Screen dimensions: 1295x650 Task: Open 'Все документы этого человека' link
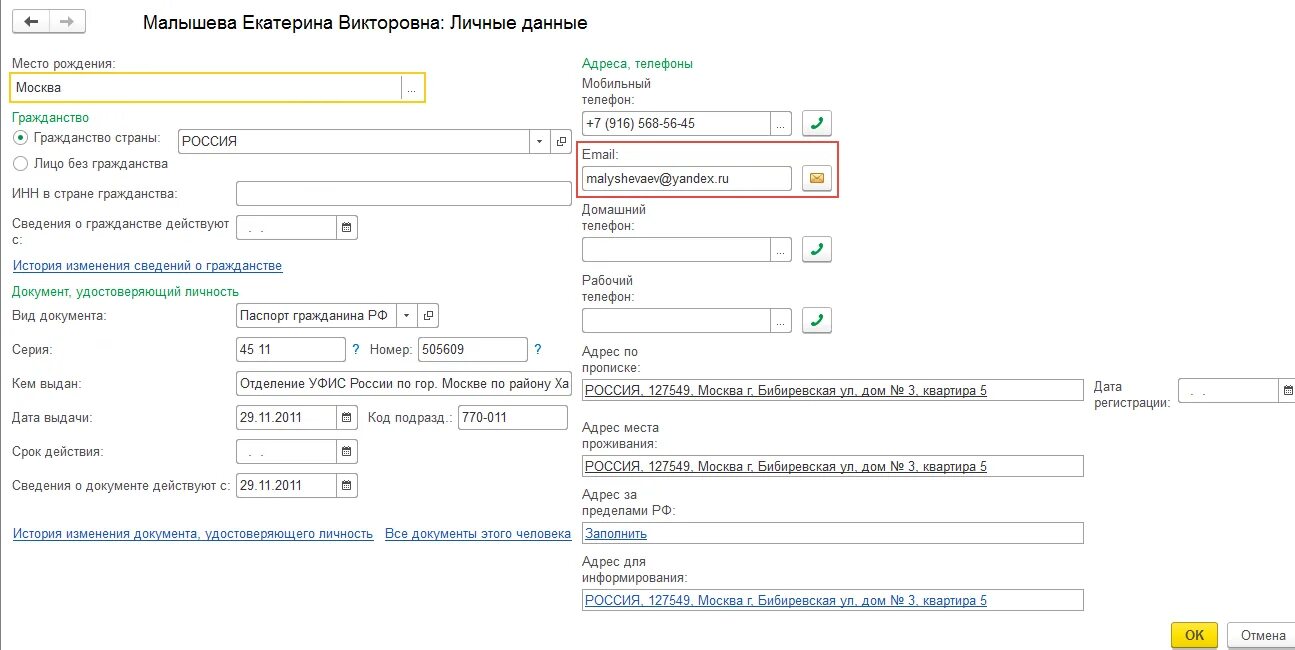point(478,534)
